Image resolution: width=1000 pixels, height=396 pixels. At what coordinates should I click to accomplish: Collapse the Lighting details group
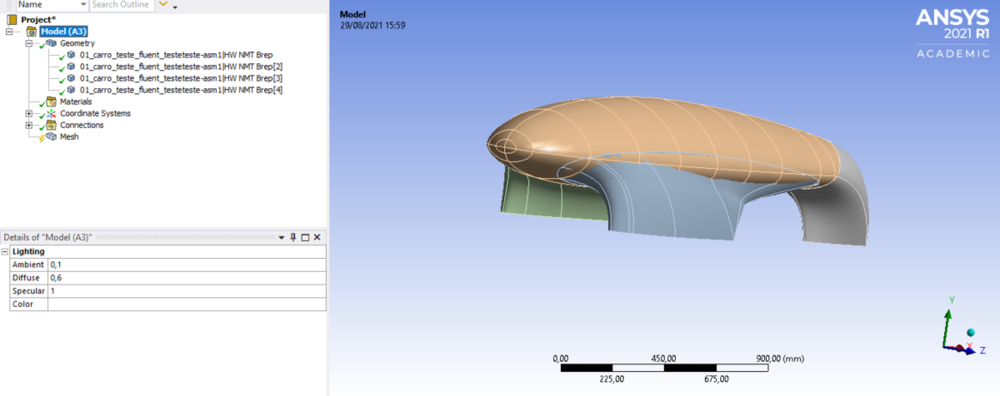(5, 252)
